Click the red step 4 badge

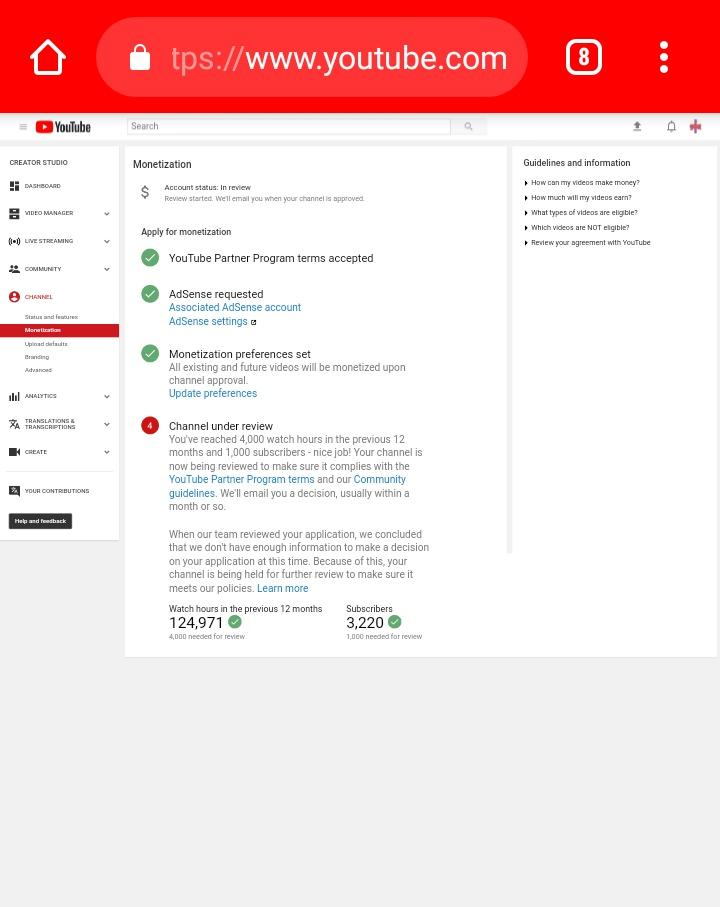tap(150, 426)
